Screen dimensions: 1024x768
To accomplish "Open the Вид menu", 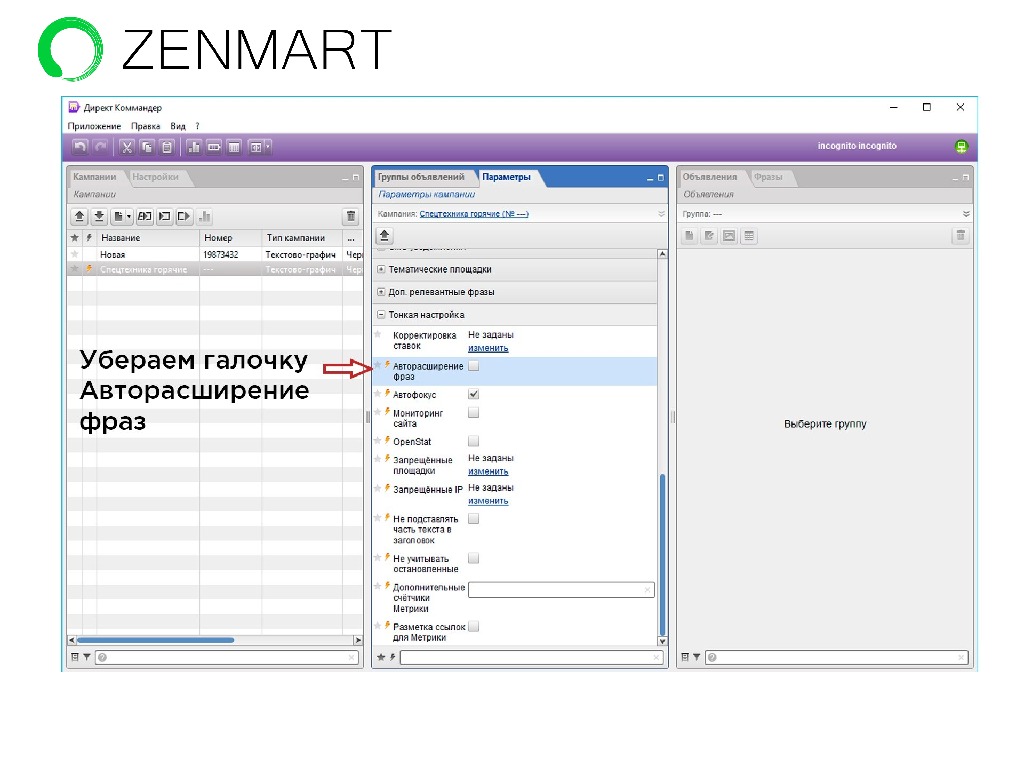I will pos(178,126).
